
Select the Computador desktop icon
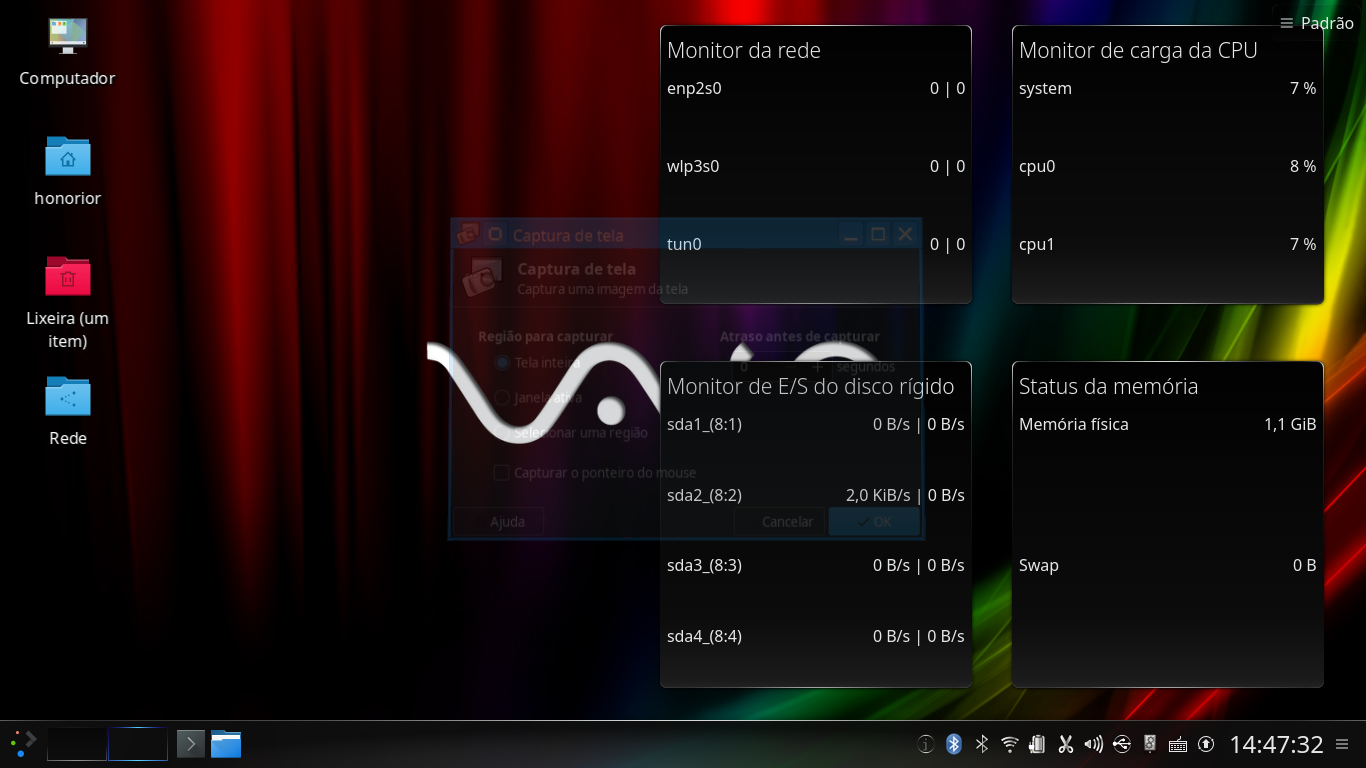click(67, 52)
